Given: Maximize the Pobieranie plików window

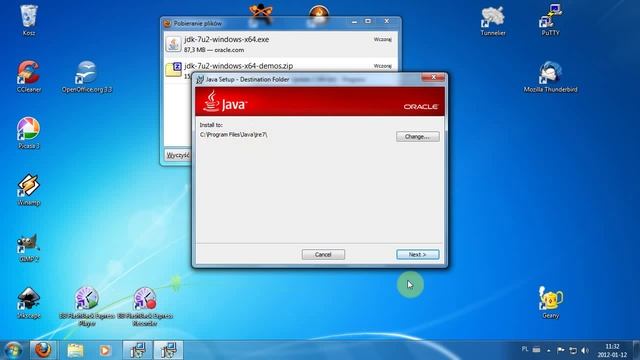Looking at the screenshot, I should (x=368, y=21).
